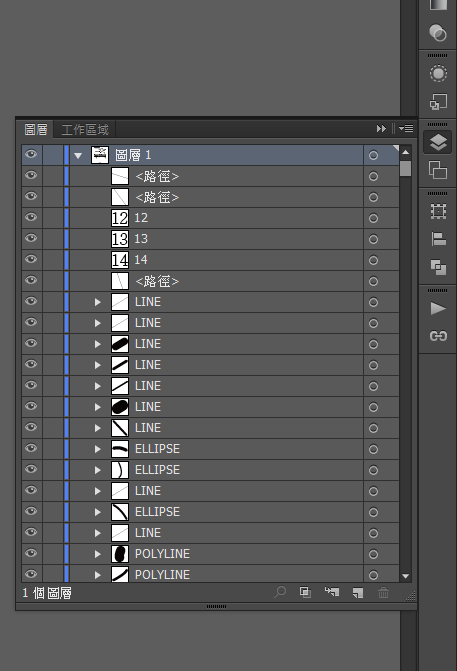Open the Artboards panel icon in dock
This screenshot has width=457, height=671.
coord(438,170)
